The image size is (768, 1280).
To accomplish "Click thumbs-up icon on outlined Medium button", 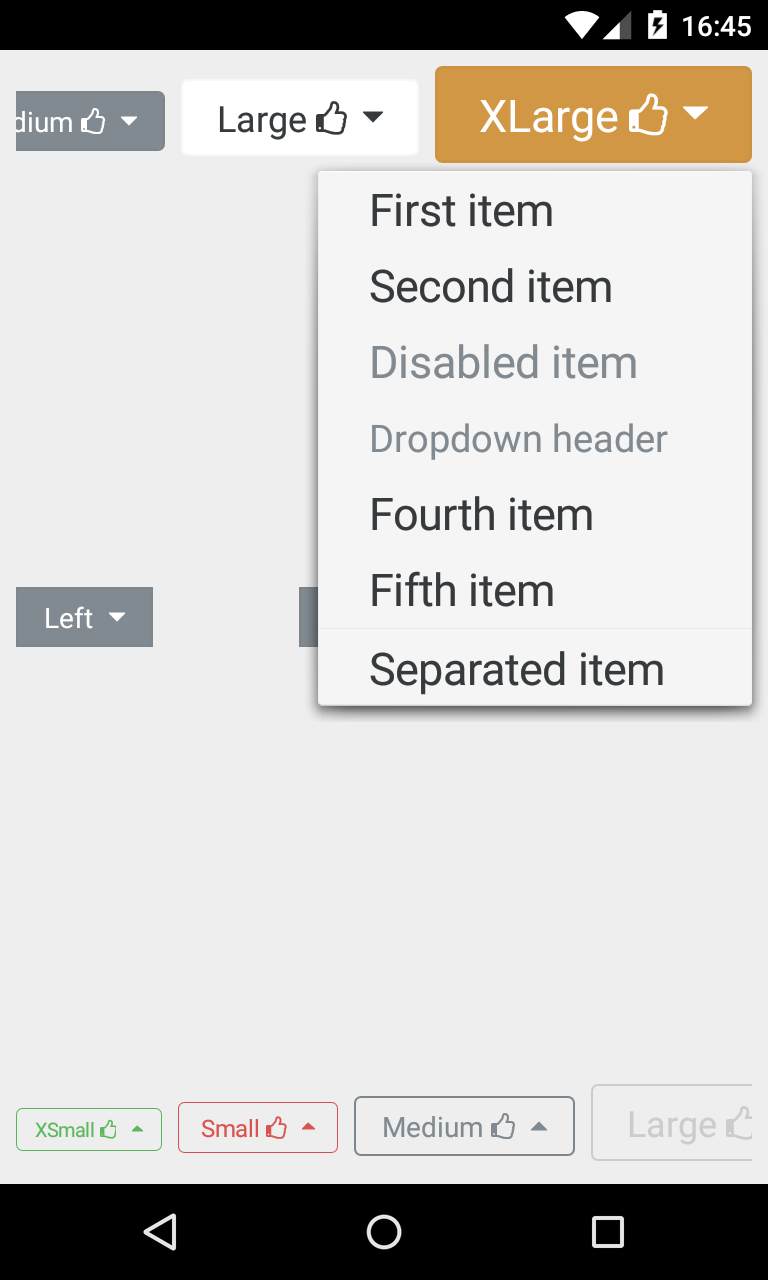I will 503,1127.
